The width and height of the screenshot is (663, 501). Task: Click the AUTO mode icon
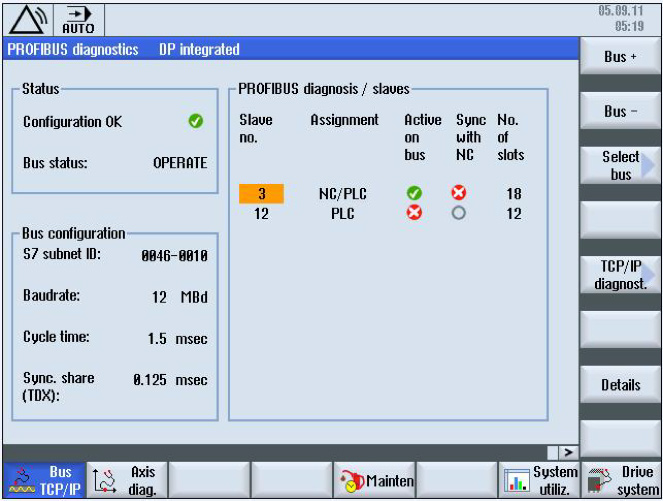pos(79,20)
